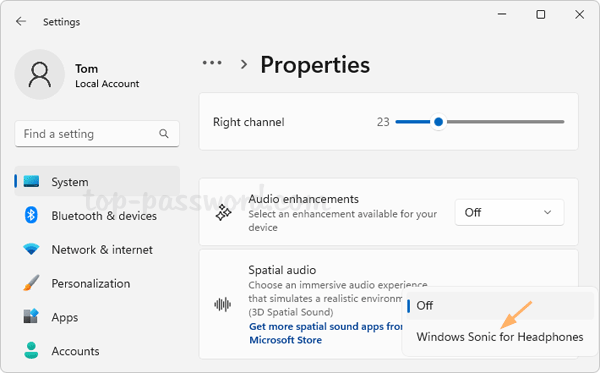This screenshot has height=373, width=600.
Task: Click the Right channel volume slider handle
Action: (439, 122)
